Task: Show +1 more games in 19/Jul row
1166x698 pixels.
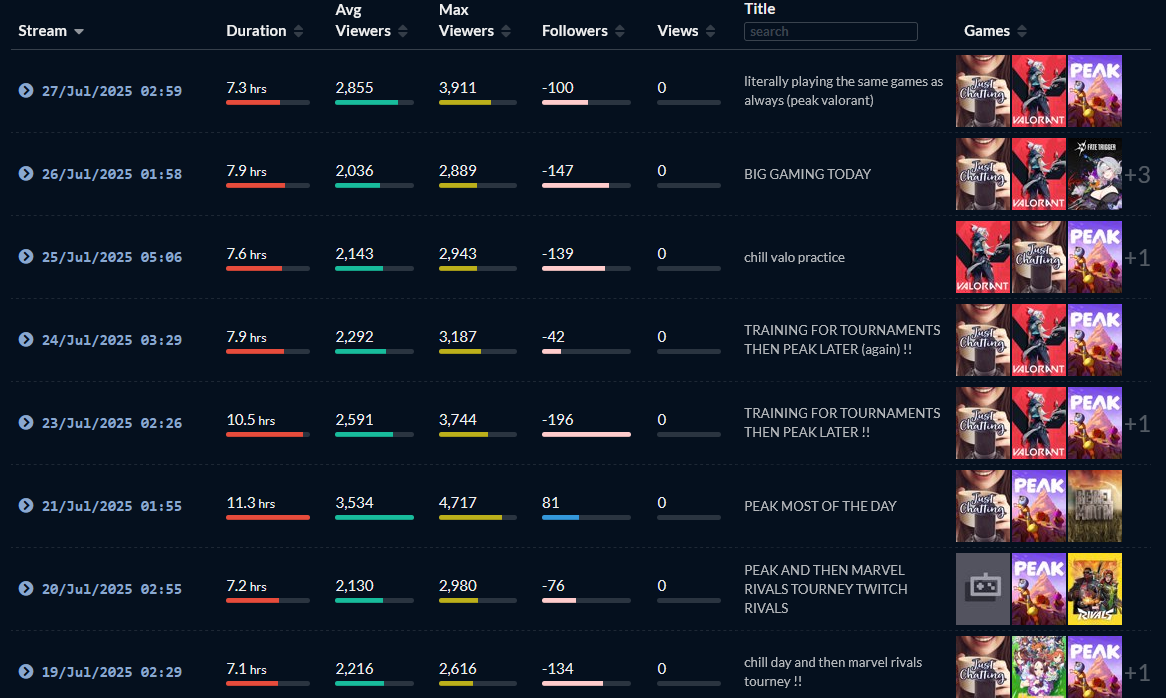Action: [1137, 673]
